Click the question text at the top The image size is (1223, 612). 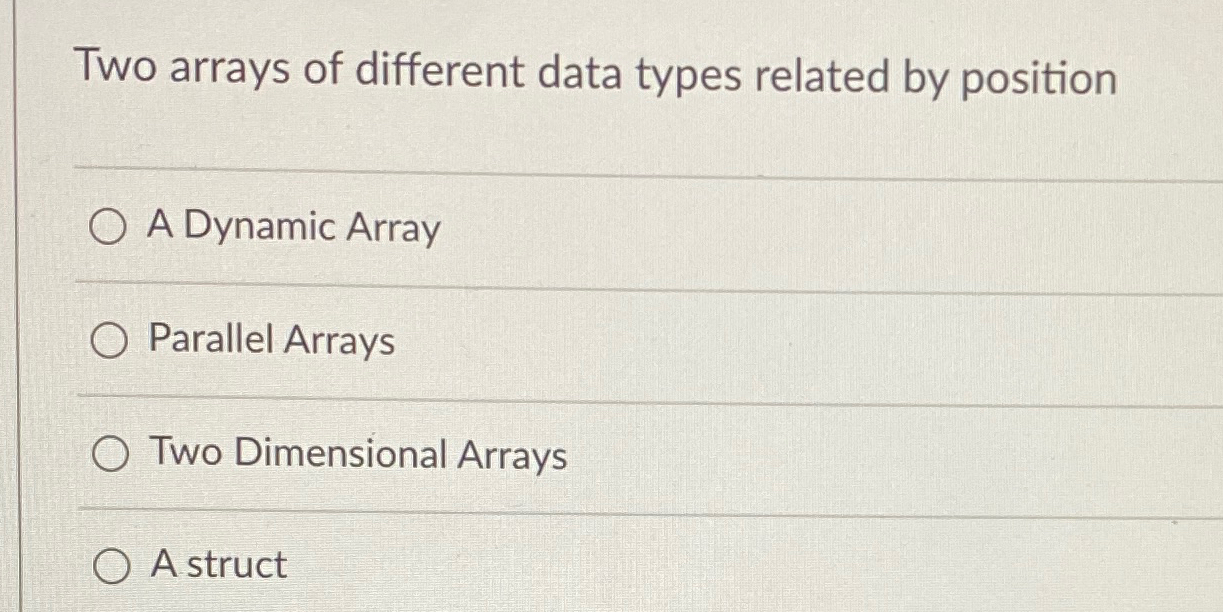click(x=597, y=72)
